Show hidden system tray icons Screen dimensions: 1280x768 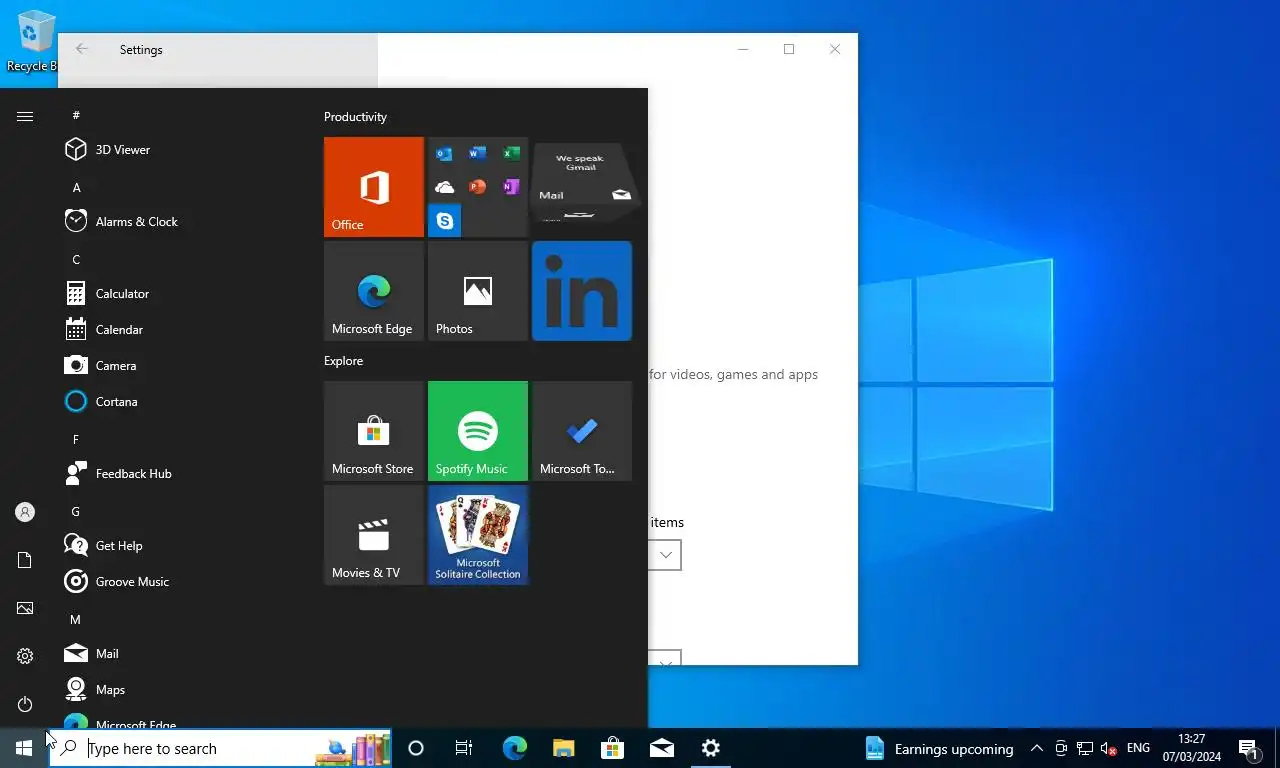[1036, 748]
